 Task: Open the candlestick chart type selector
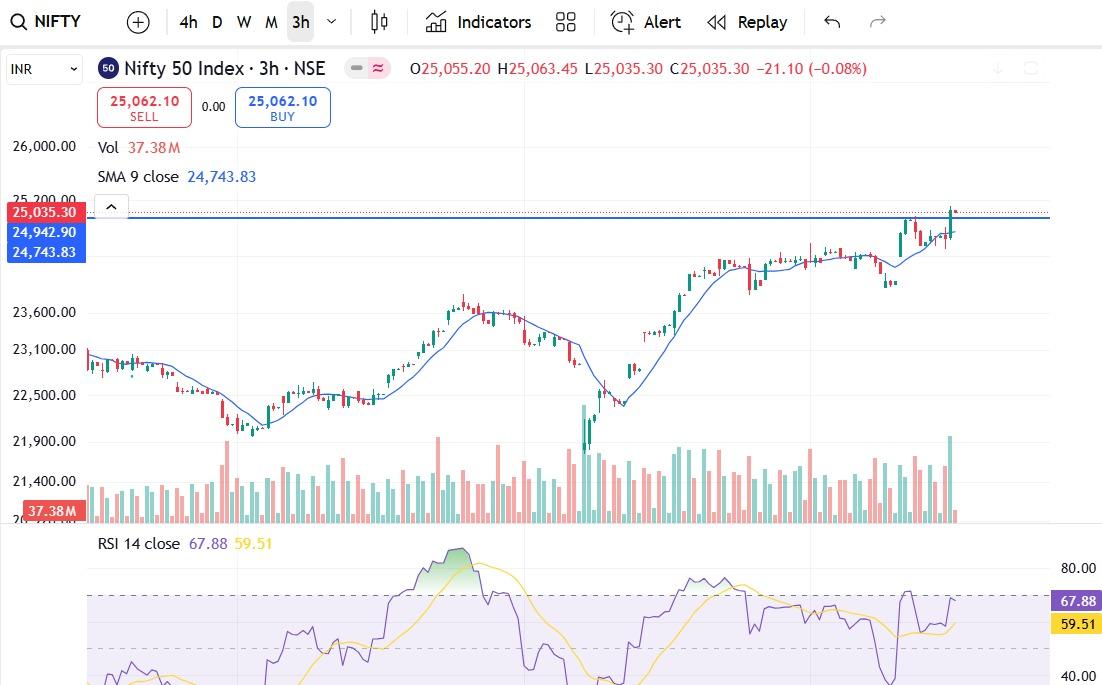379,22
